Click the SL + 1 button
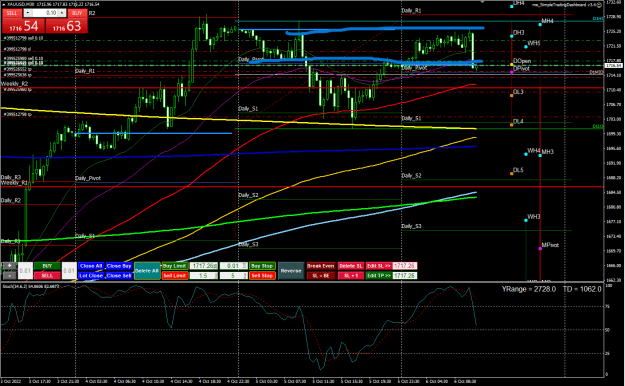625x386 pixels. (x=351, y=276)
